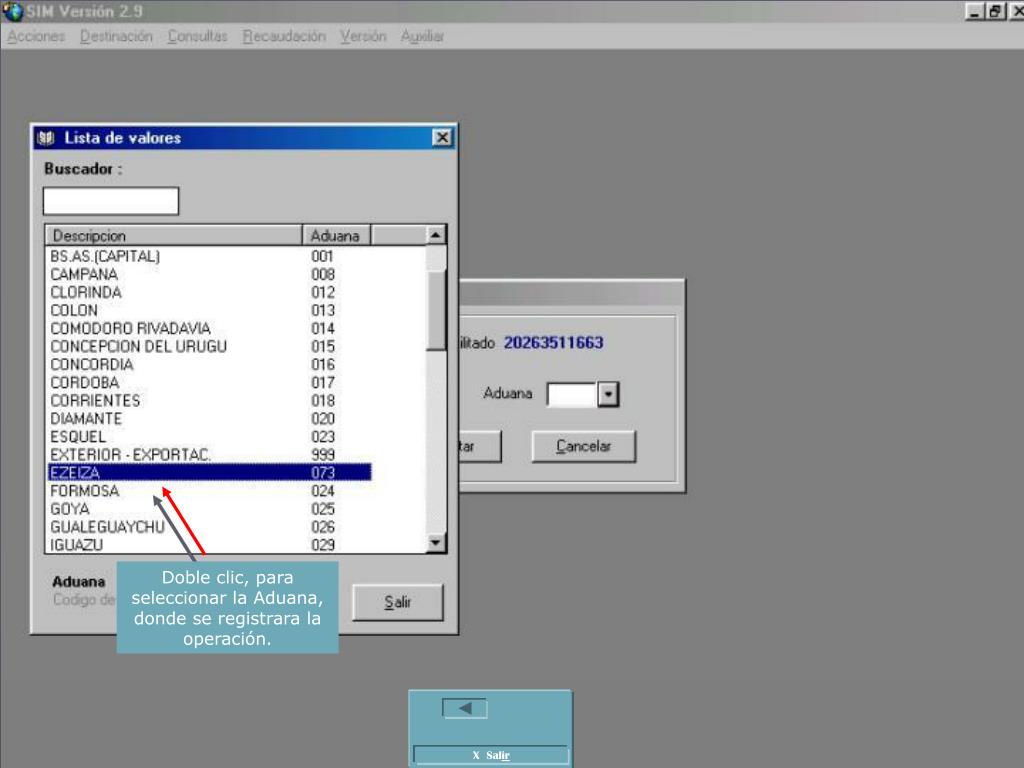Viewport: 1024px width, 768px height.
Task: Select CONCEPCION DEL URUGU row
Action: point(210,346)
